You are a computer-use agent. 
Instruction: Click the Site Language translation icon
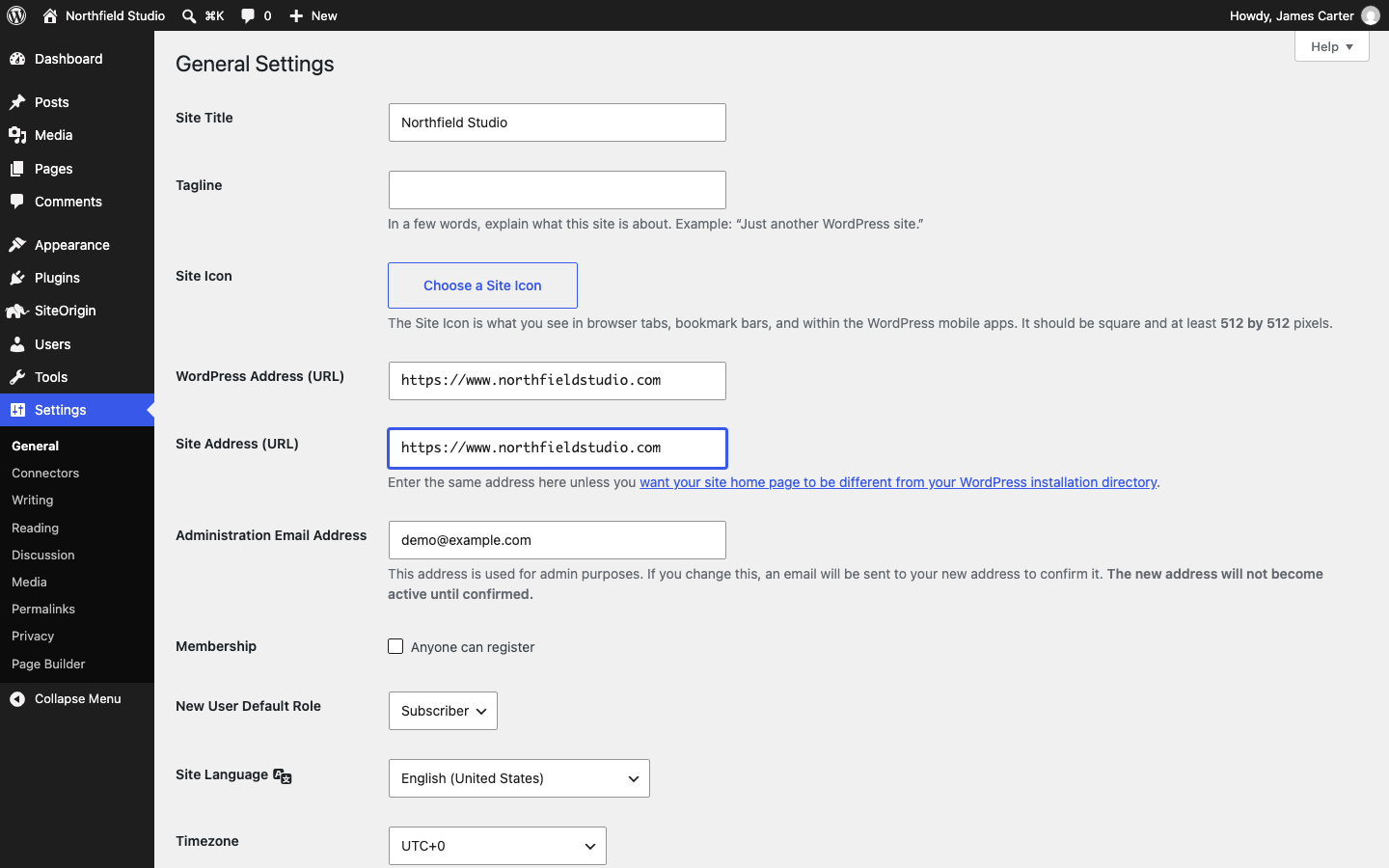[283, 776]
